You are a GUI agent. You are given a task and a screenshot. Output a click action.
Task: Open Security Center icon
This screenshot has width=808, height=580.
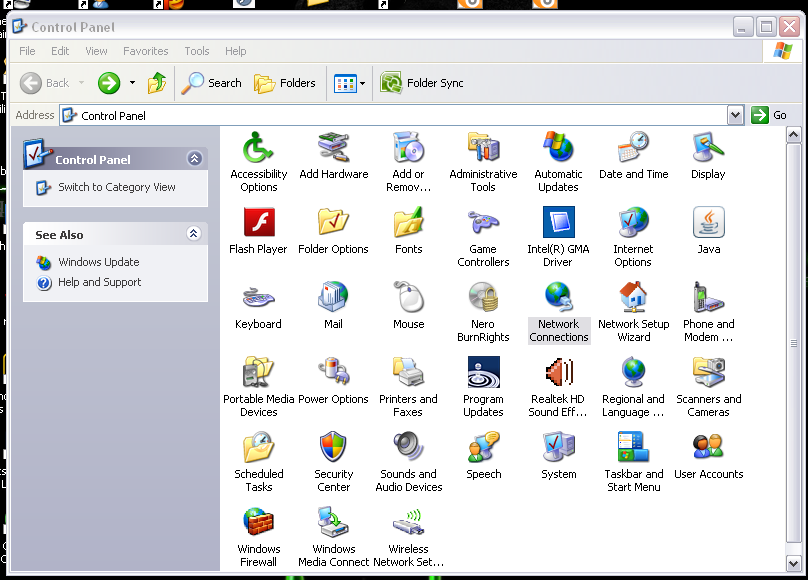pyautogui.click(x=333, y=447)
